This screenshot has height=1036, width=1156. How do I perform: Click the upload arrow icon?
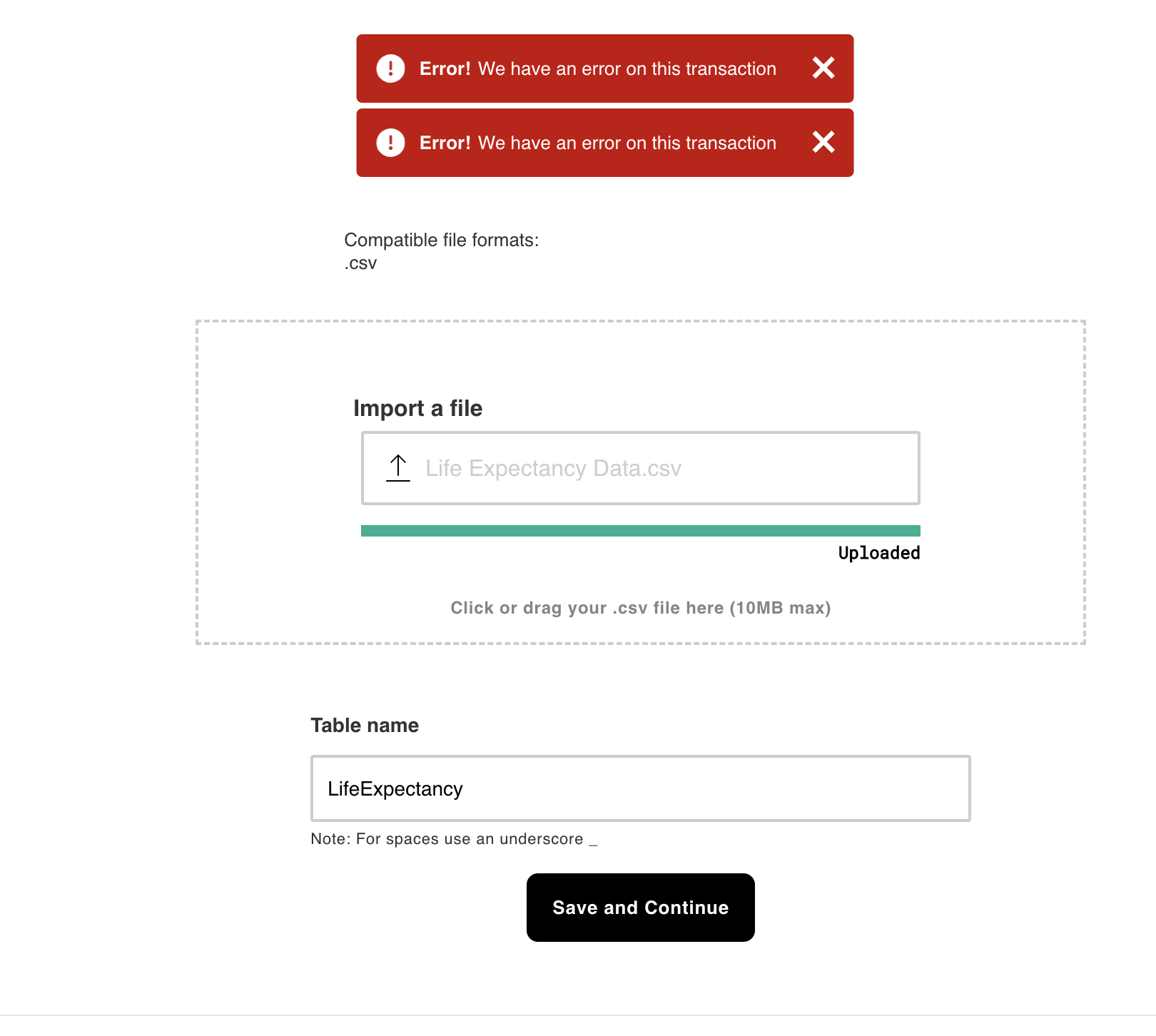[x=397, y=467]
